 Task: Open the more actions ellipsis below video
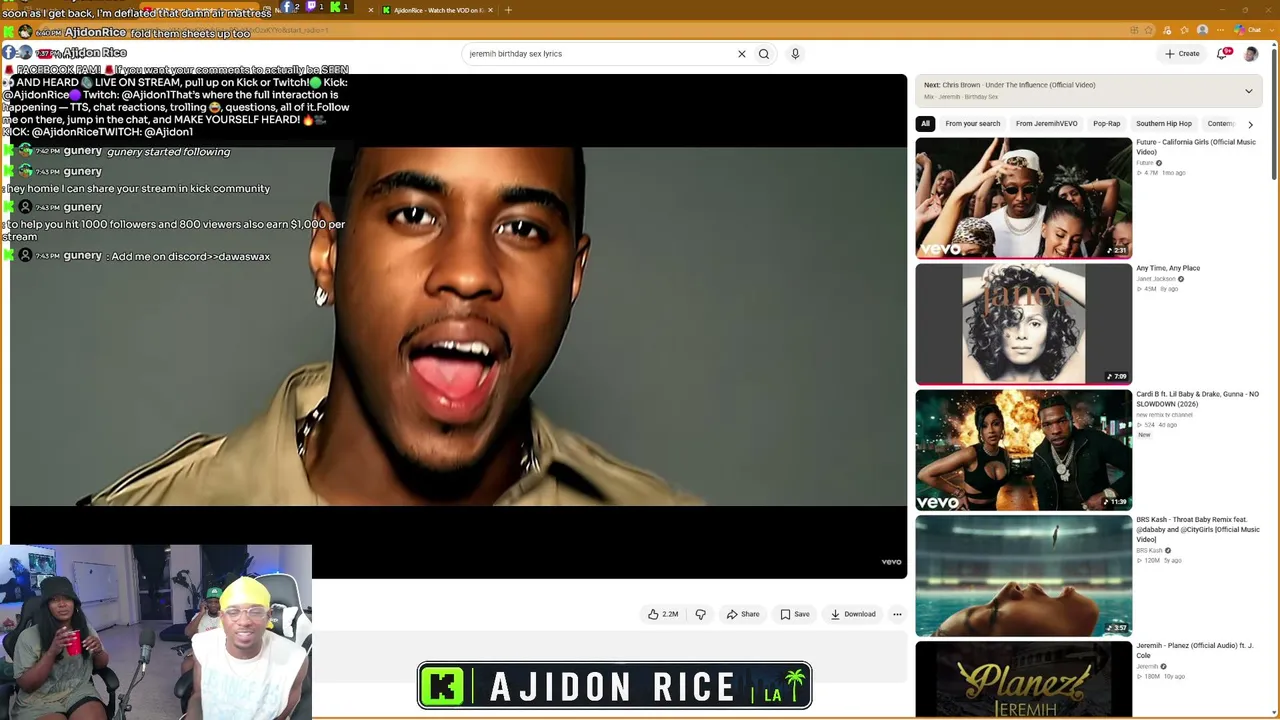pos(897,614)
